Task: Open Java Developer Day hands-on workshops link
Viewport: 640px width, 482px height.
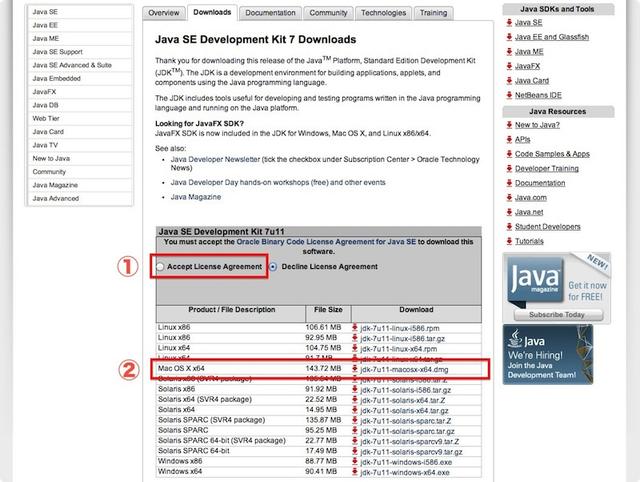Action: [x=278, y=182]
